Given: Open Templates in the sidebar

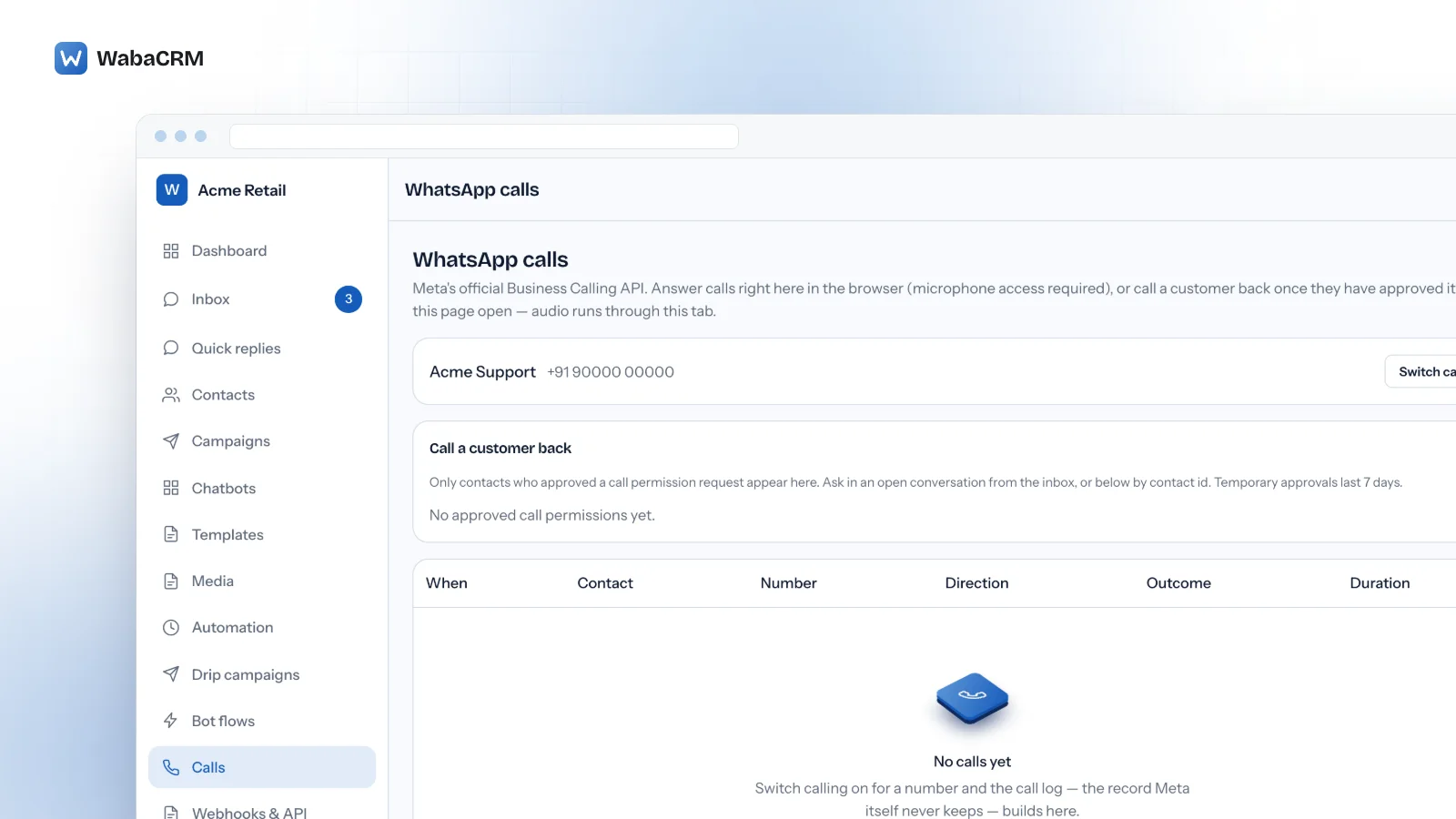Looking at the screenshot, I should (262, 535).
